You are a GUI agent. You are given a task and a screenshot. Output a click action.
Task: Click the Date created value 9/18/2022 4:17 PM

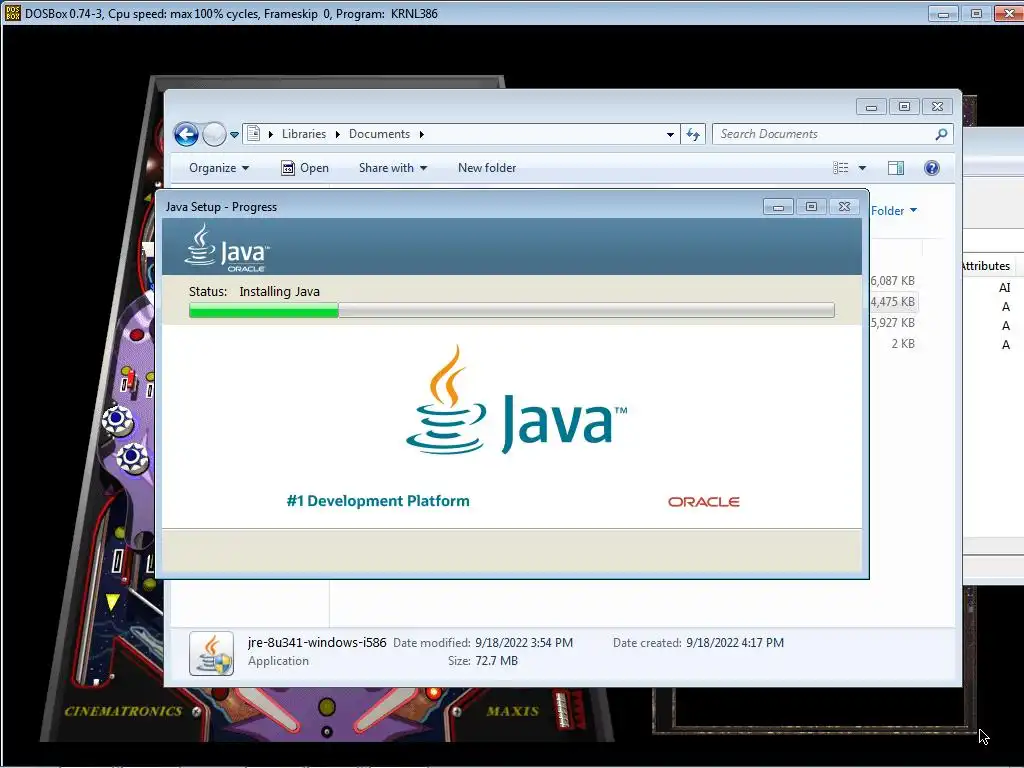pos(735,643)
